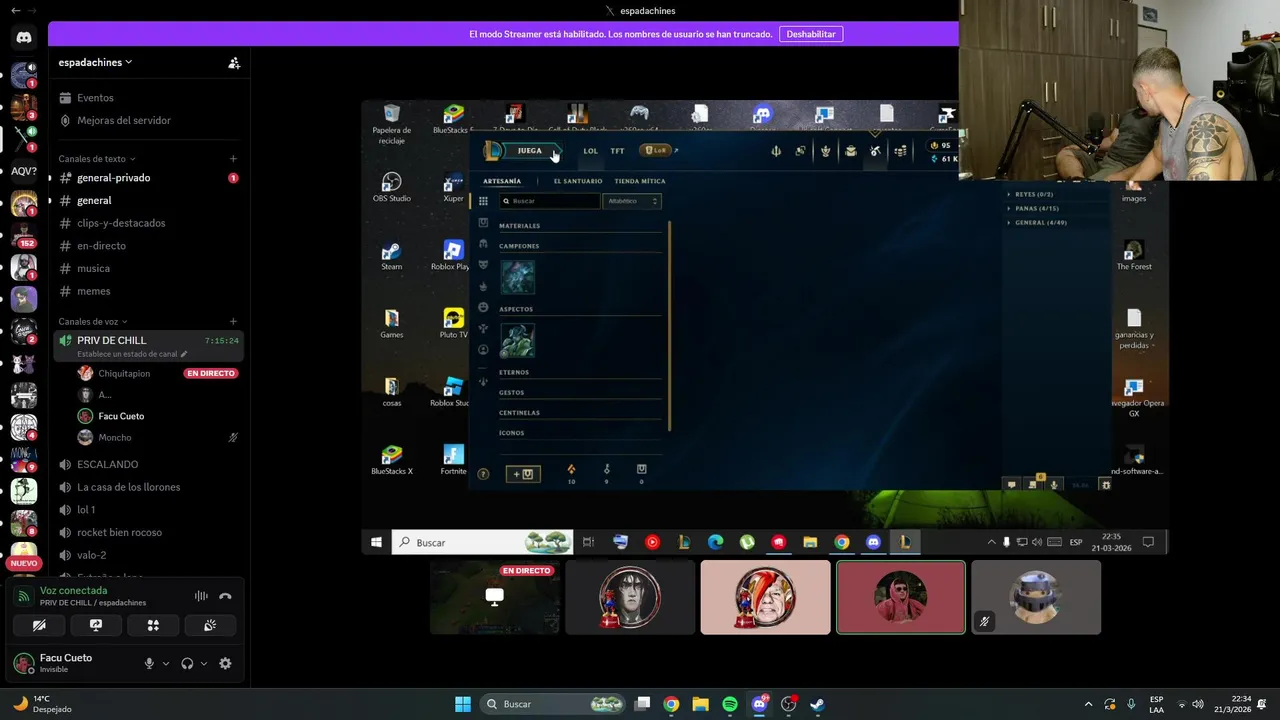Add a new voice channel with plus icon
This screenshot has height=720, width=1280.
(x=233, y=321)
